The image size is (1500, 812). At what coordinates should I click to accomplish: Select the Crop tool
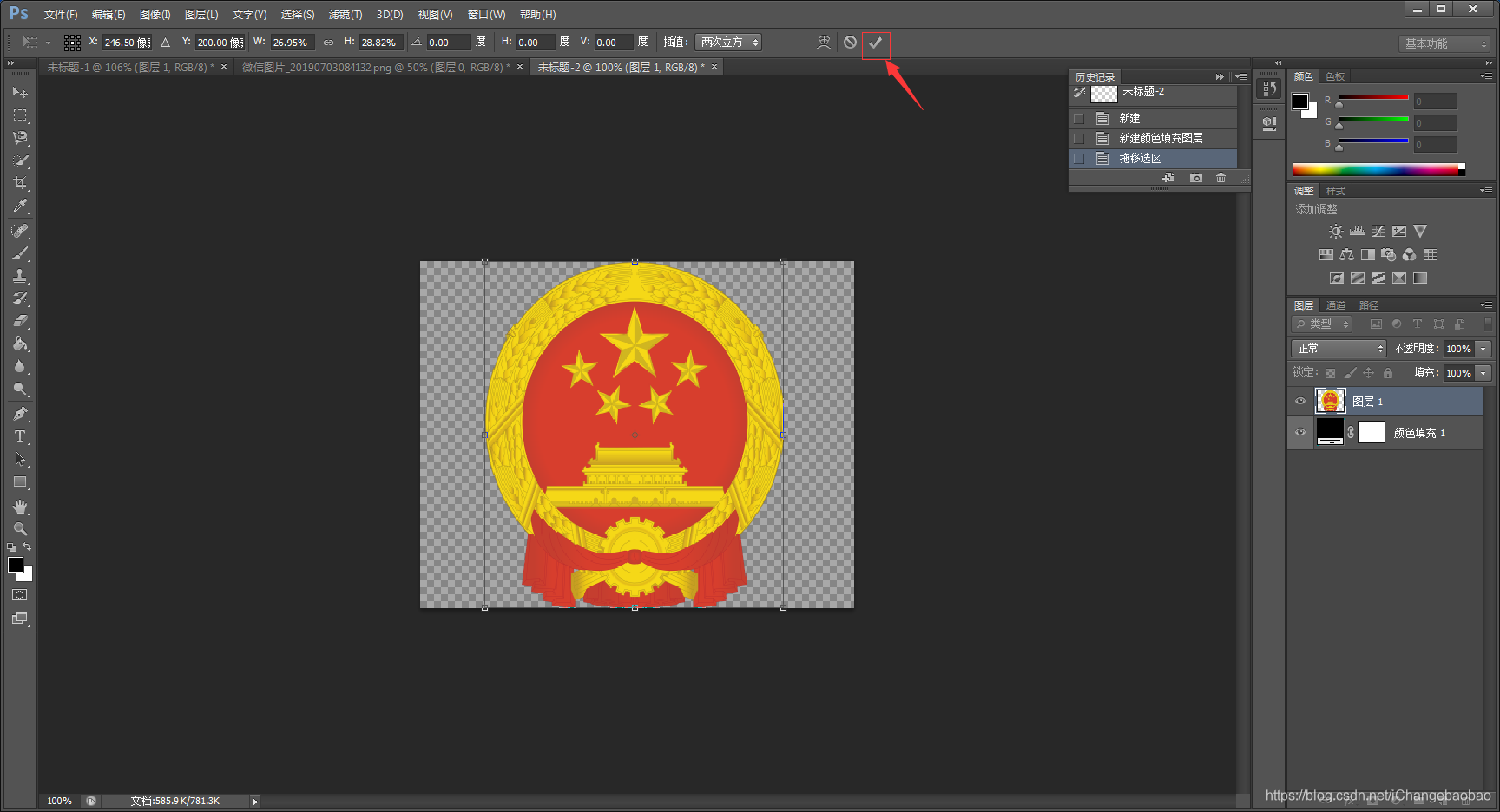[x=20, y=183]
